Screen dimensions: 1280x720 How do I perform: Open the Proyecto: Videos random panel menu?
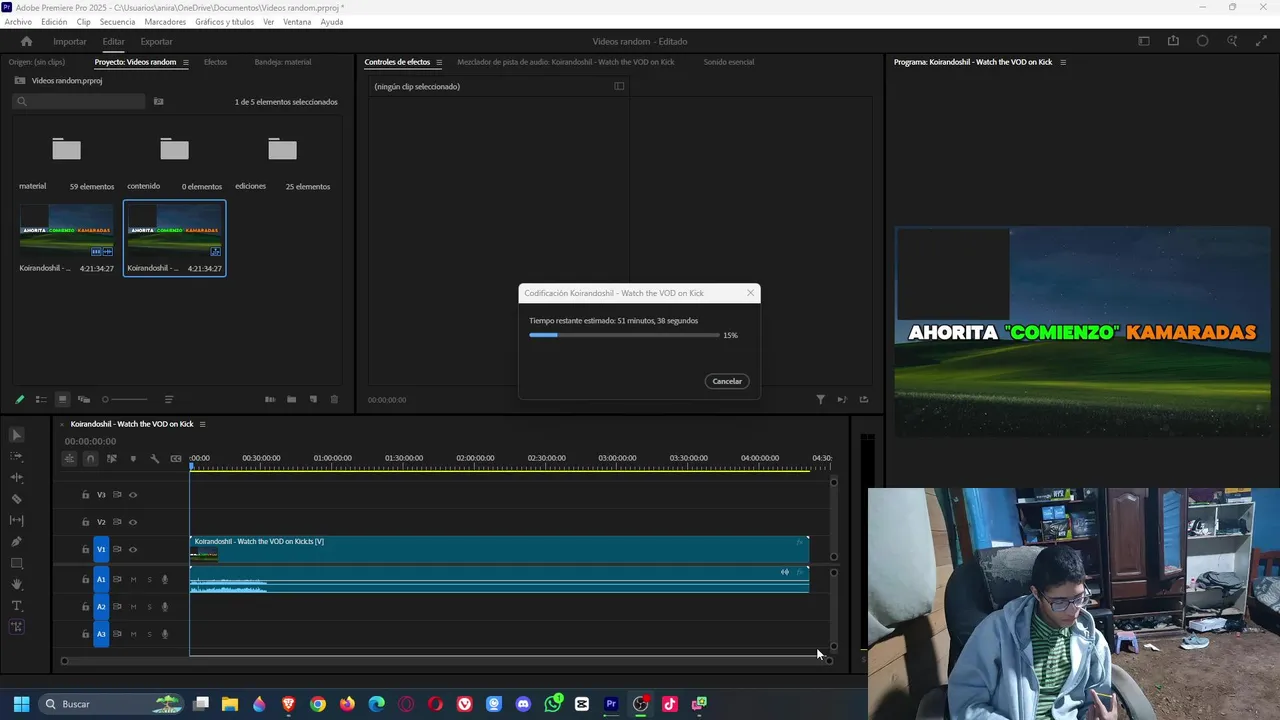pos(187,62)
